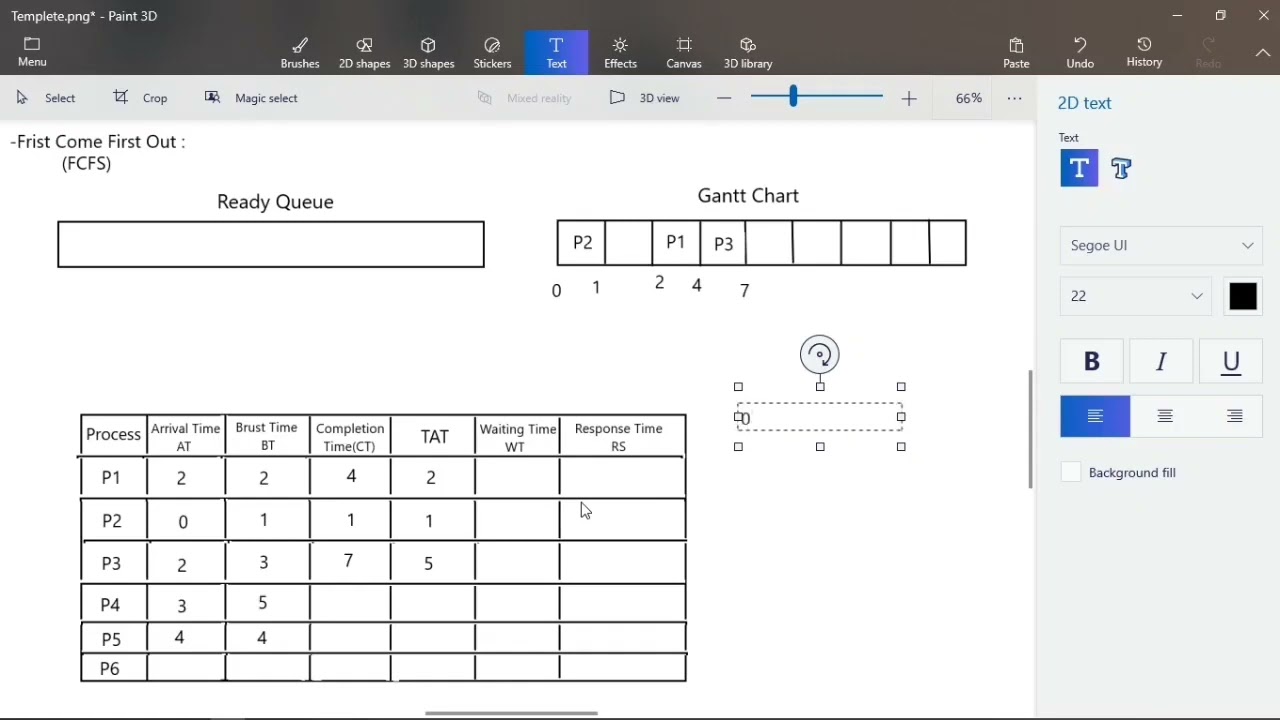The height and width of the screenshot is (720, 1280).
Task: Click the horizontal canvas scrollbar
Action: point(511,713)
